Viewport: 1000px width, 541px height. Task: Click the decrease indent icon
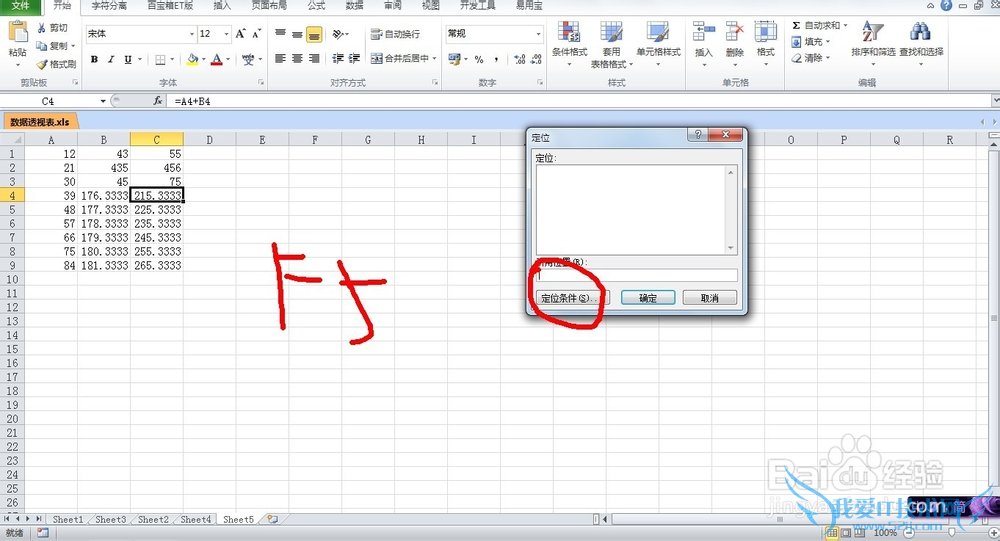[x=338, y=59]
